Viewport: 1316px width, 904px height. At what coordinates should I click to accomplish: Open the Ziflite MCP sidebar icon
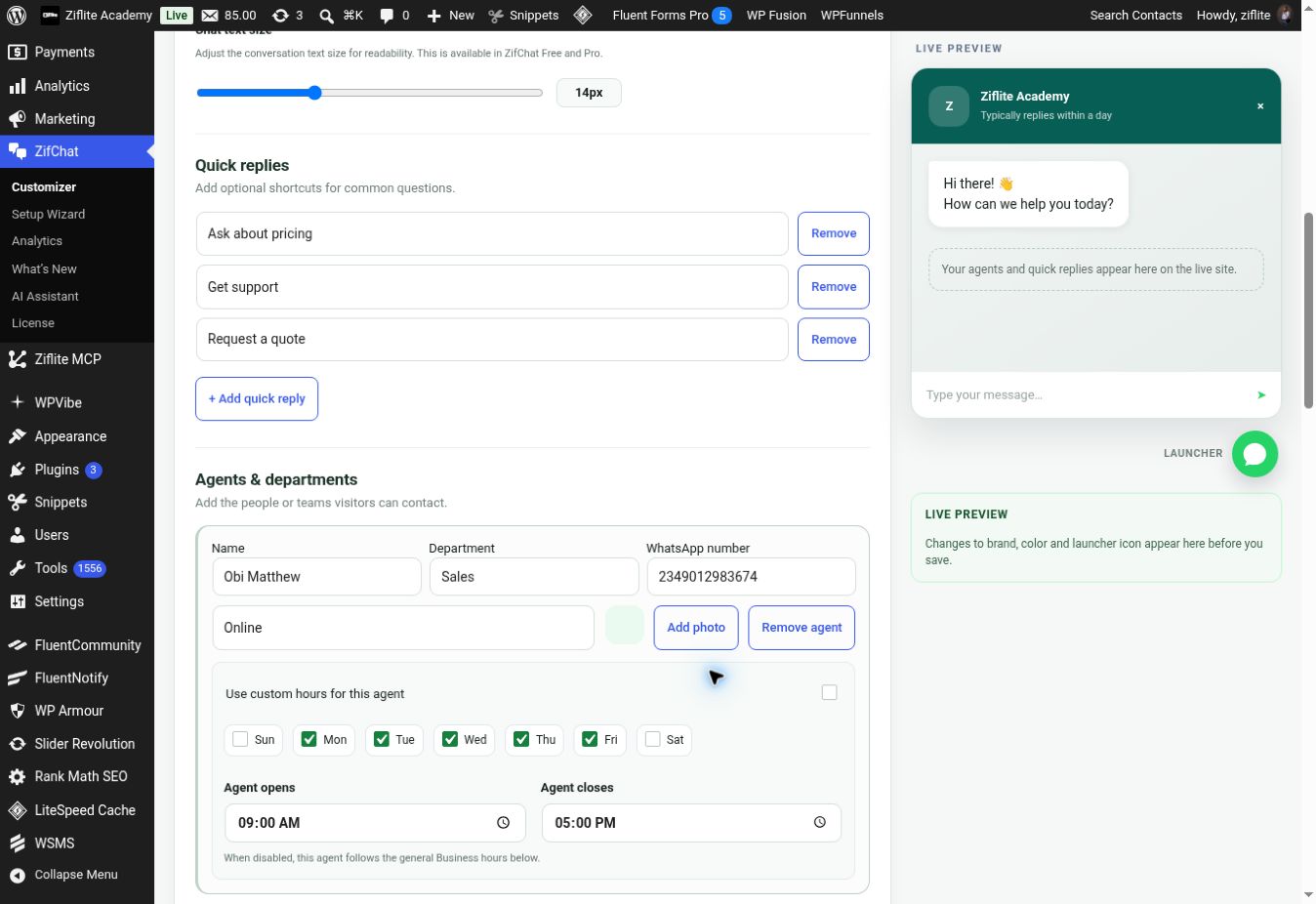coord(18,359)
